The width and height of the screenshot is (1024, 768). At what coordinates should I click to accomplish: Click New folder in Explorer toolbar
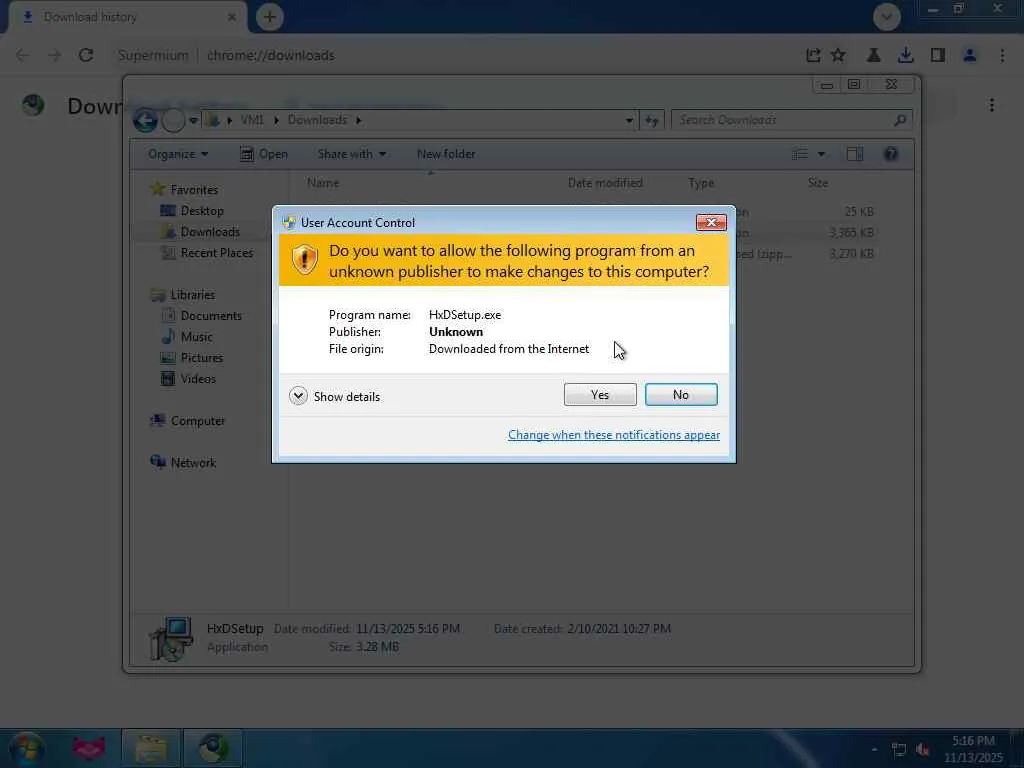(x=446, y=154)
